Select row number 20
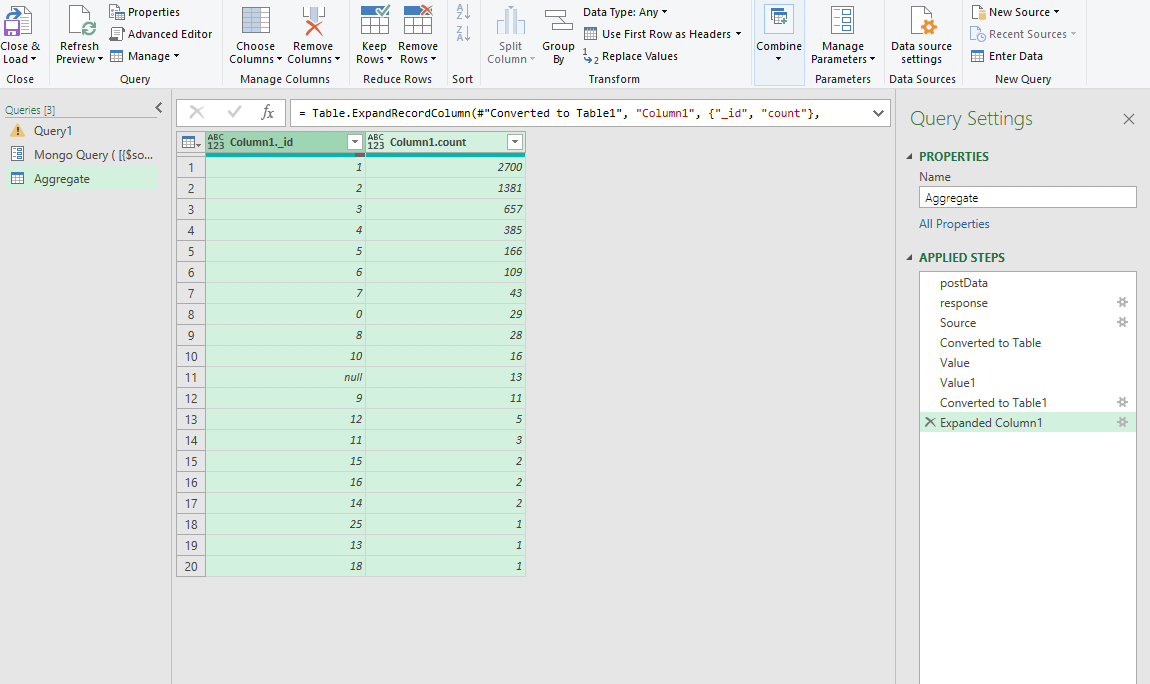The width and height of the screenshot is (1150, 684). click(x=191, y=566)
